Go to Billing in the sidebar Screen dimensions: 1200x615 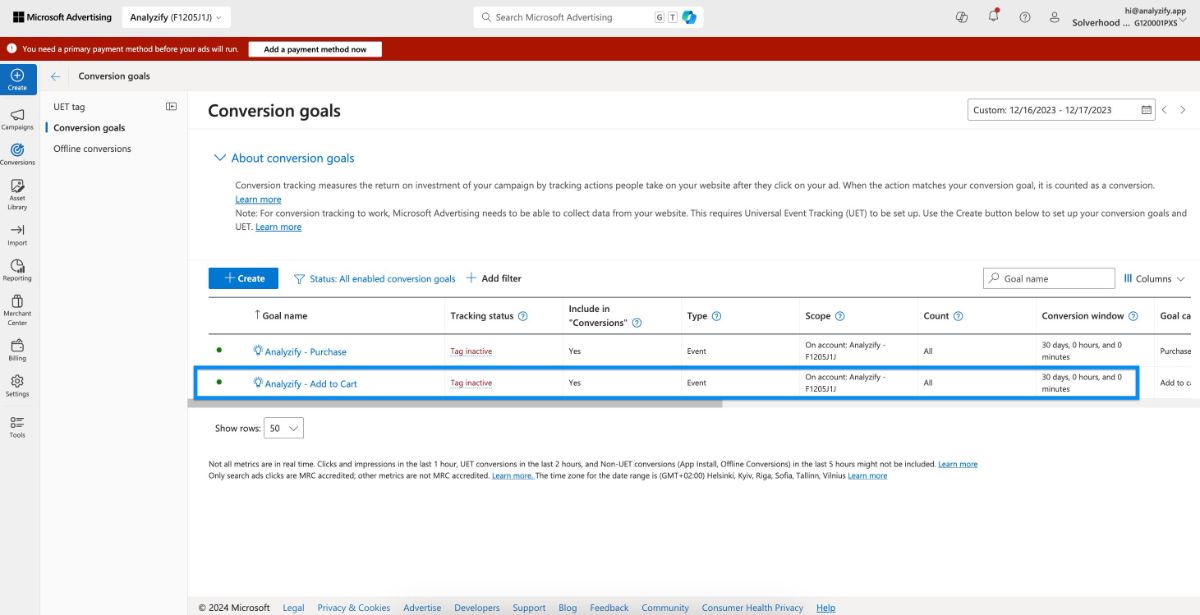click(x=17, y=349)
